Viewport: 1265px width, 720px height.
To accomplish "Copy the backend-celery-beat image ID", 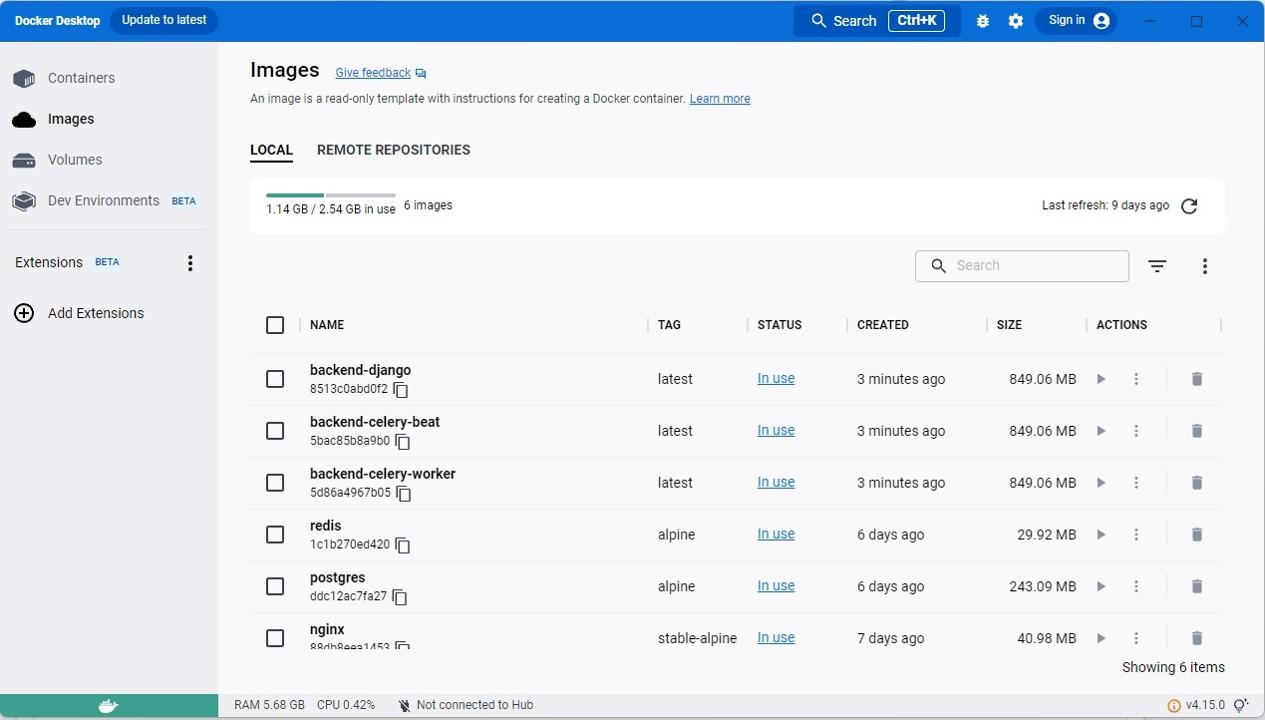I will (403, 442).
